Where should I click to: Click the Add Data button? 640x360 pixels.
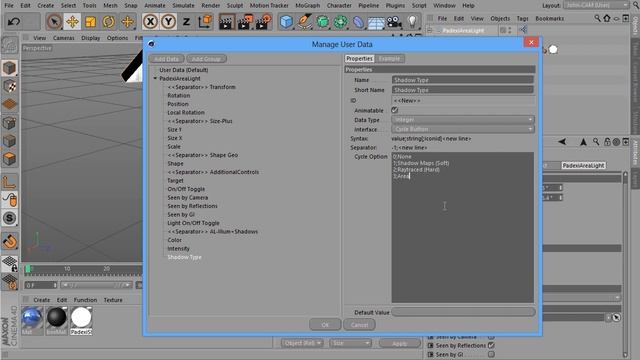coord(167,59)
